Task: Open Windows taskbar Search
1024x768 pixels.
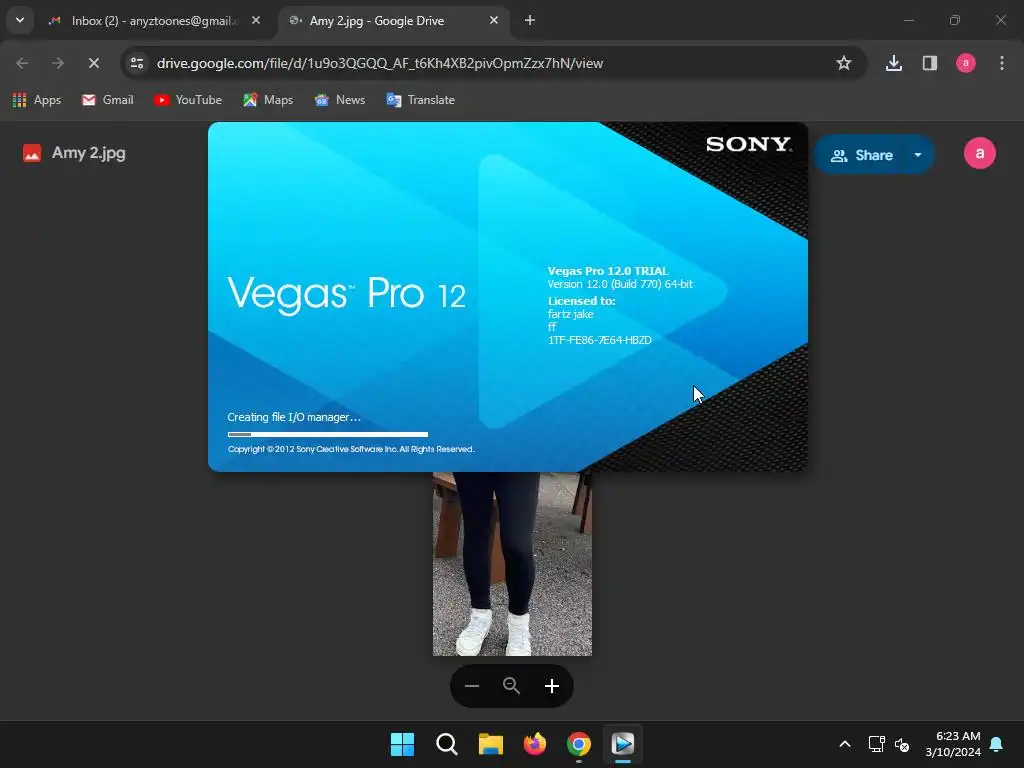Action: (447, 744)
